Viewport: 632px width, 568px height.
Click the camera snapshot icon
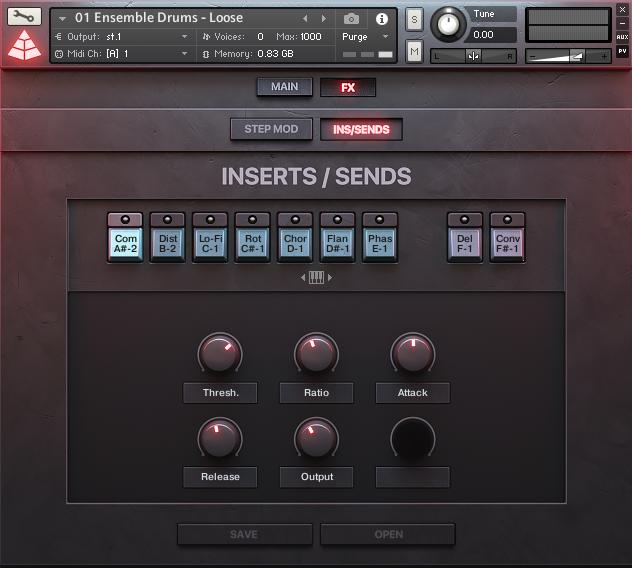click(351, 19)
